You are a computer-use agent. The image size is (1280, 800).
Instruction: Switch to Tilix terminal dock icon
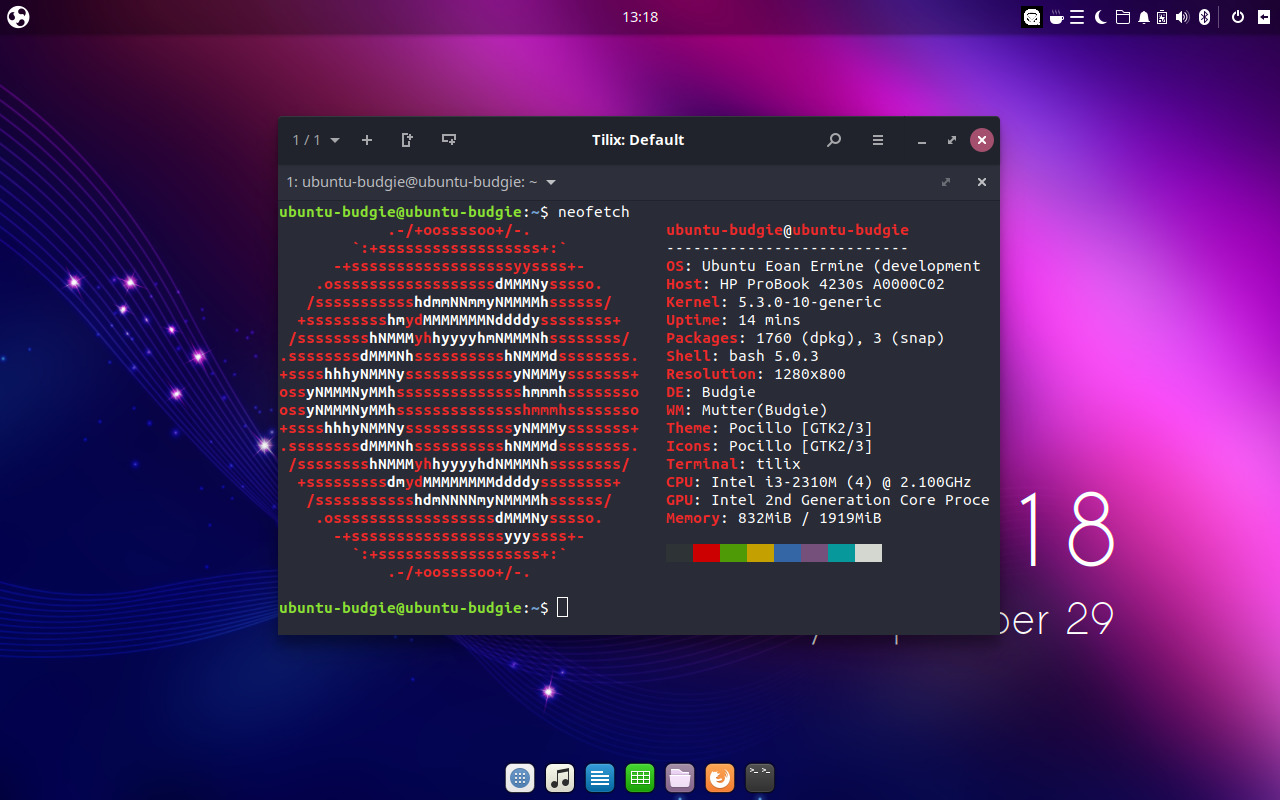point(760,777)
